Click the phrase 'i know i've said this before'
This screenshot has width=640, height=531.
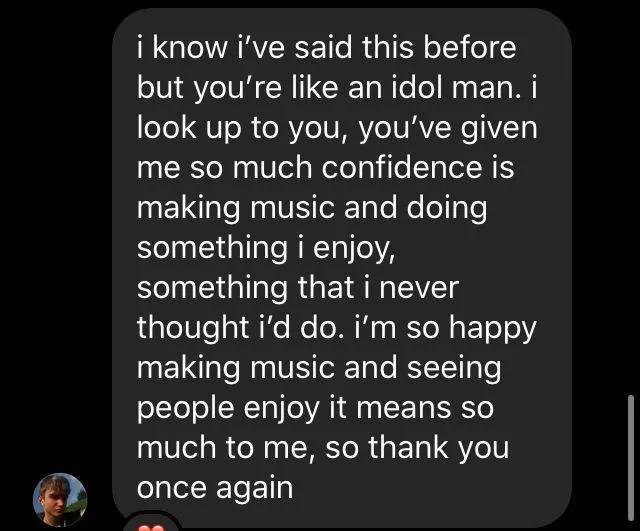[x=327, y=47]
